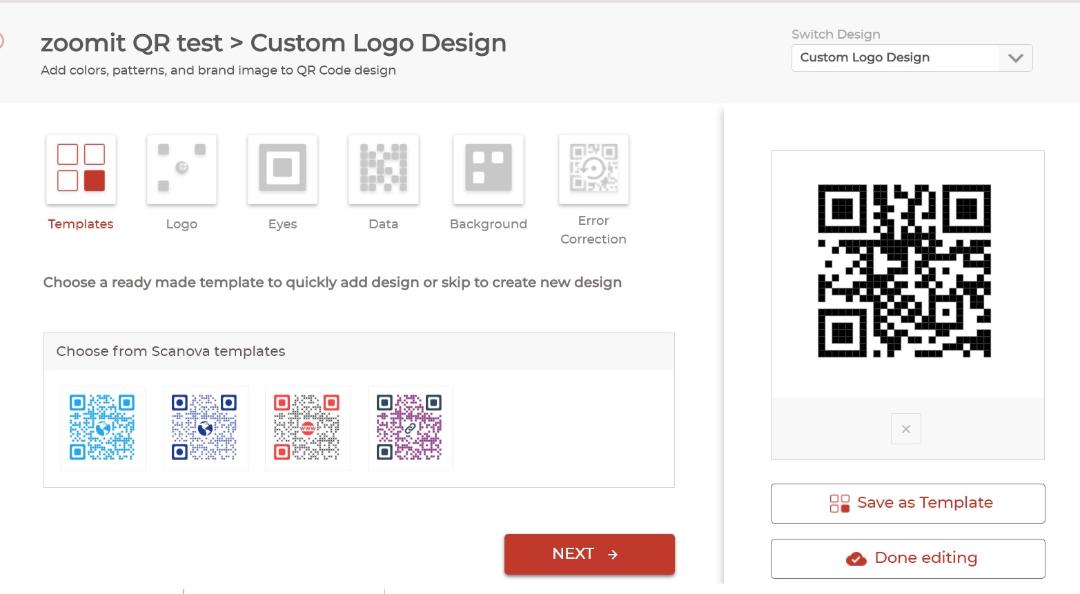Open the Data pattern step icon
The width and height of the screenshot is (1080, 594).
(384, 169)
